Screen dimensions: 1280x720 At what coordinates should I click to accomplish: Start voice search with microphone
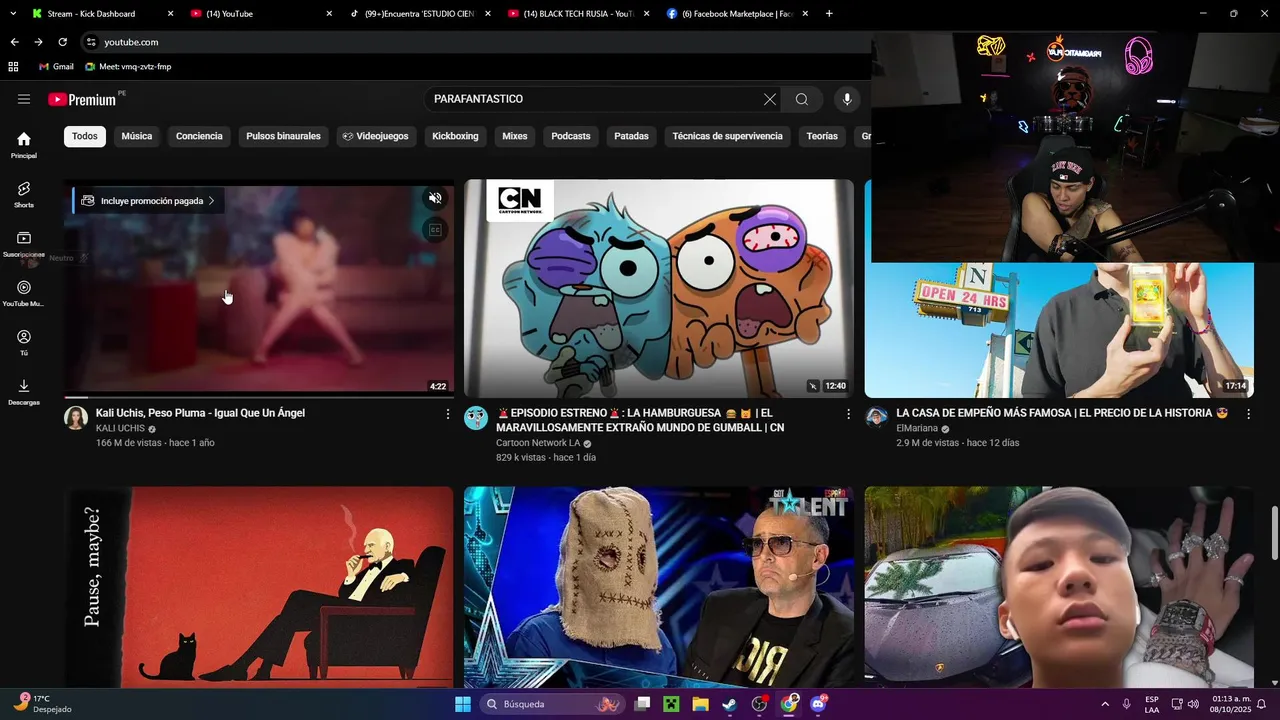point(847,99)
